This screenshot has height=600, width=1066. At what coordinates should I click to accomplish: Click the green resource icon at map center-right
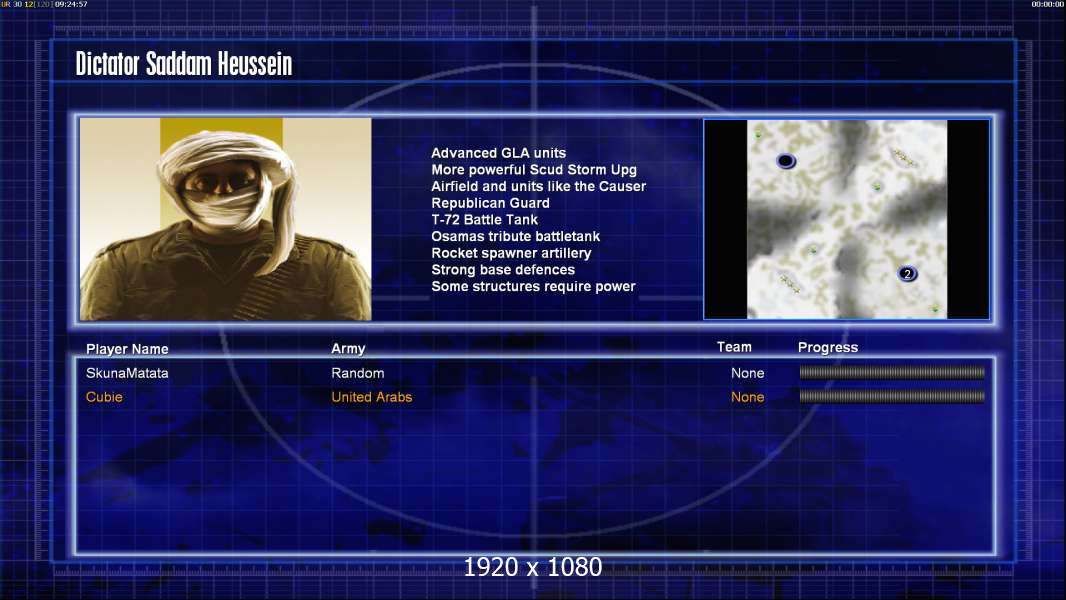click(877, 186)
